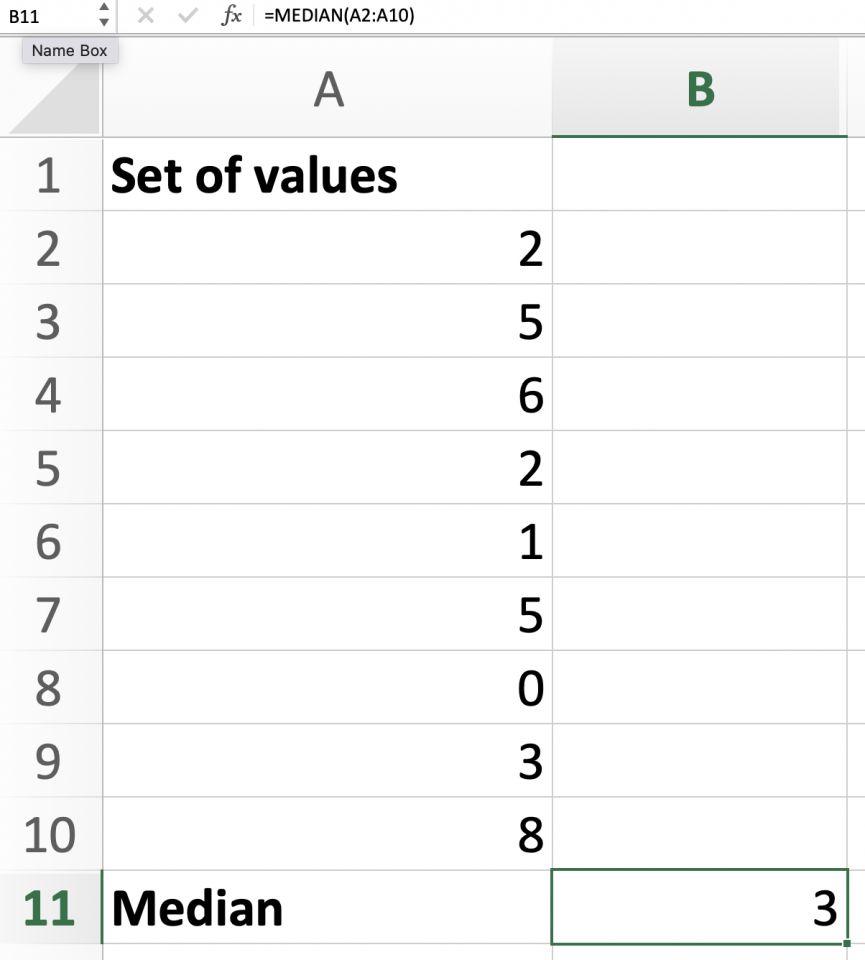This screenshot has width=865, height=960.
Task: Open the Name Box dropdown arrows
Action: click(x=103, y=17)
